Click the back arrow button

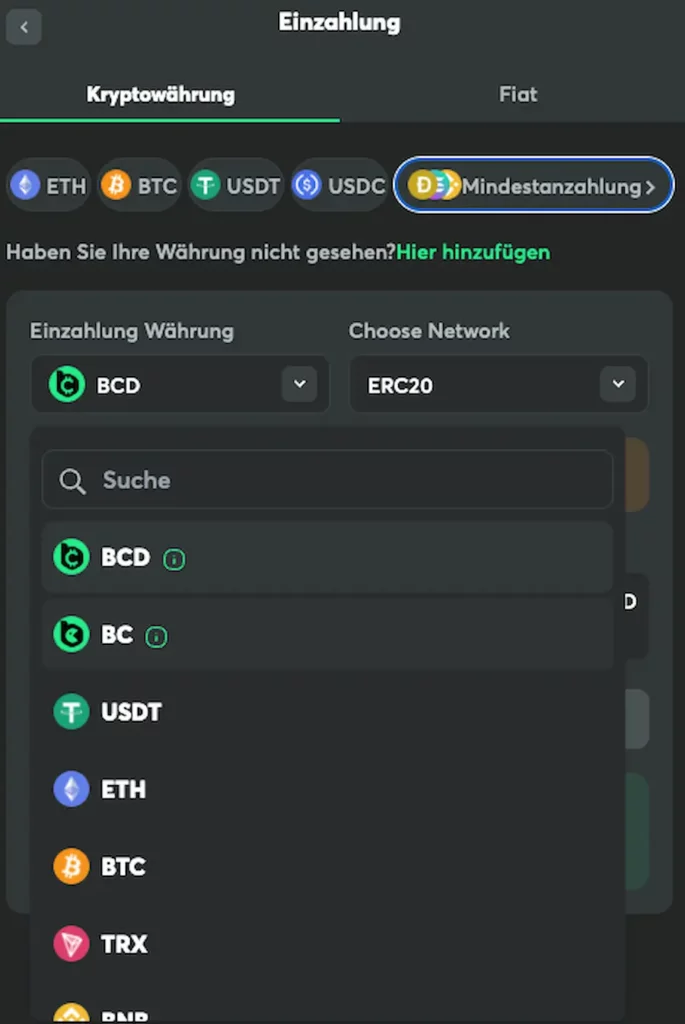click(x=24, y=26)
